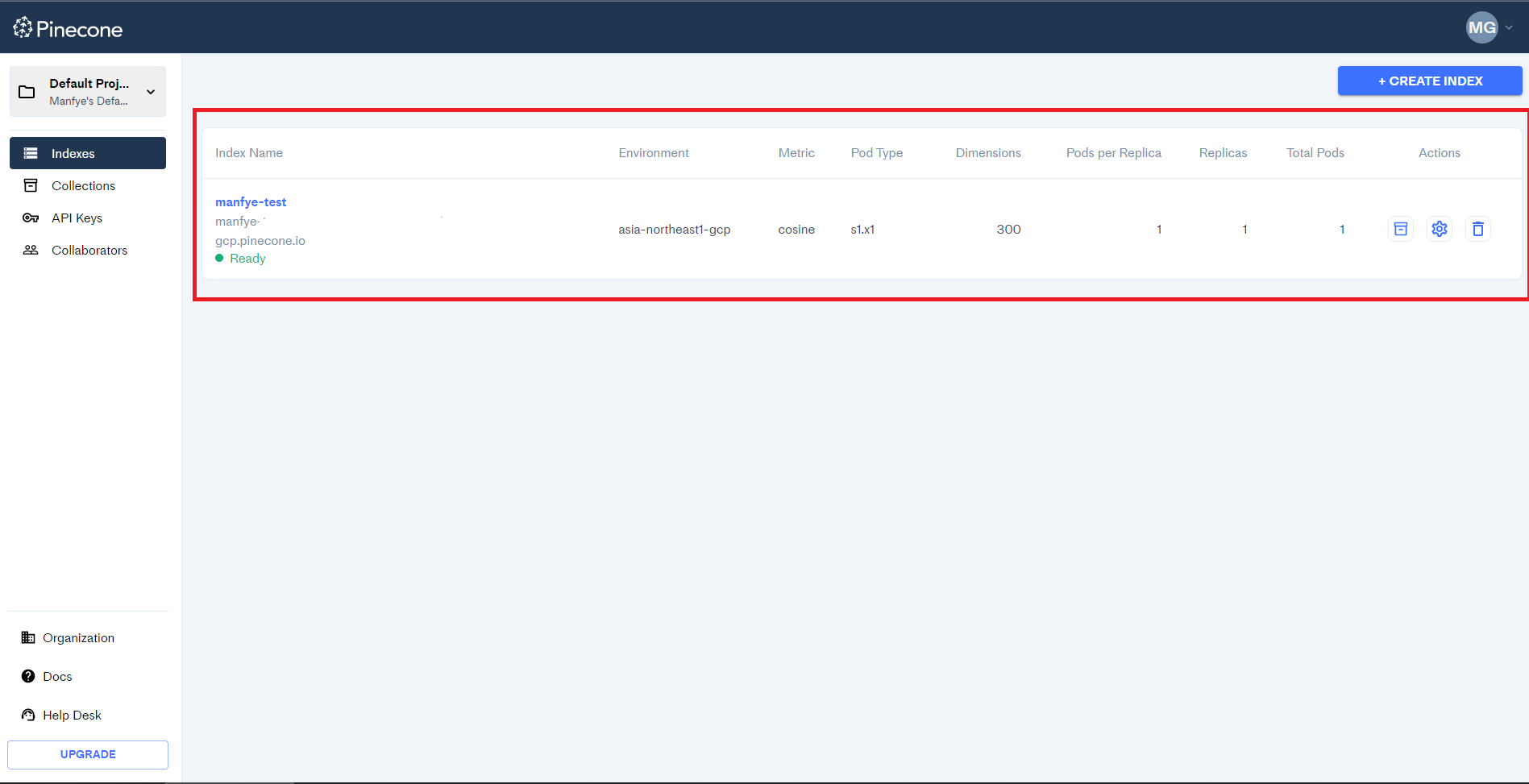Open the API Keys section
The image size is (1529, 784).
[88, 218]
